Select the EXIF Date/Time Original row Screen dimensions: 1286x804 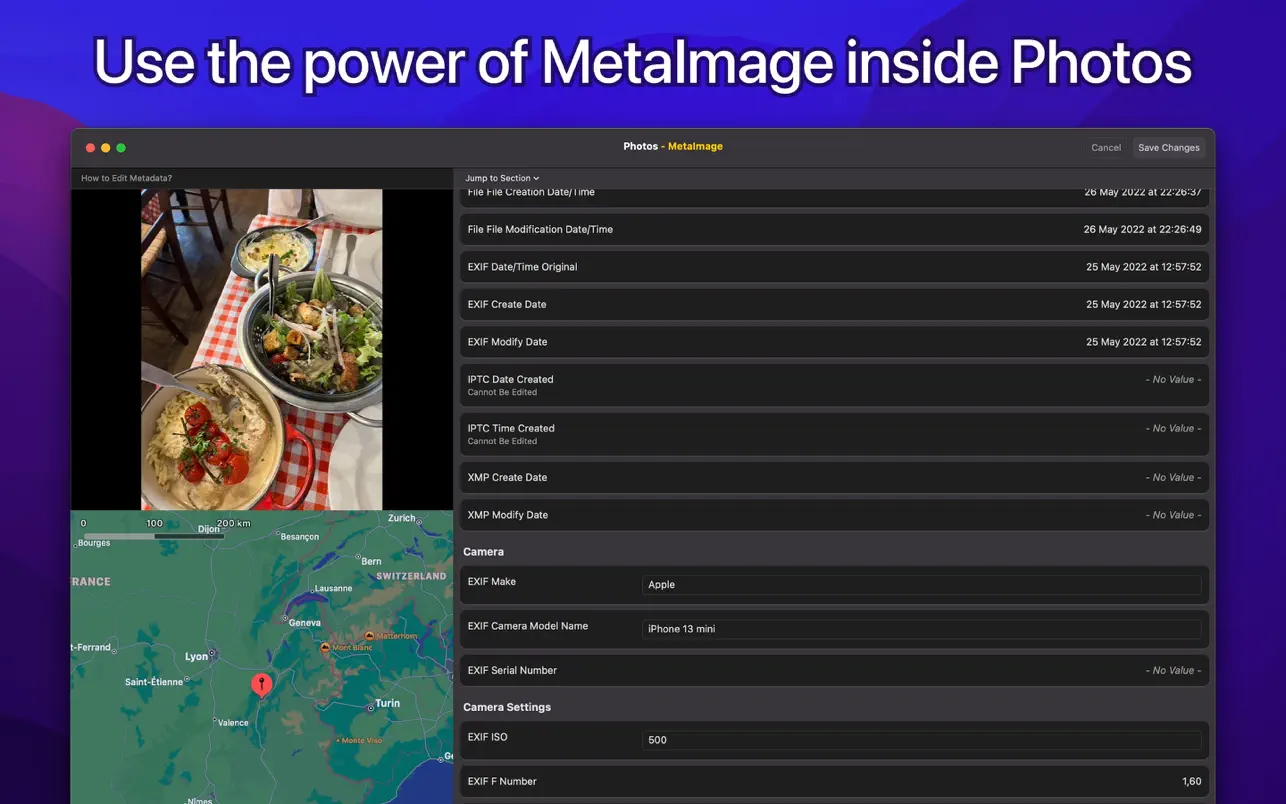click(x=834, y=267)
